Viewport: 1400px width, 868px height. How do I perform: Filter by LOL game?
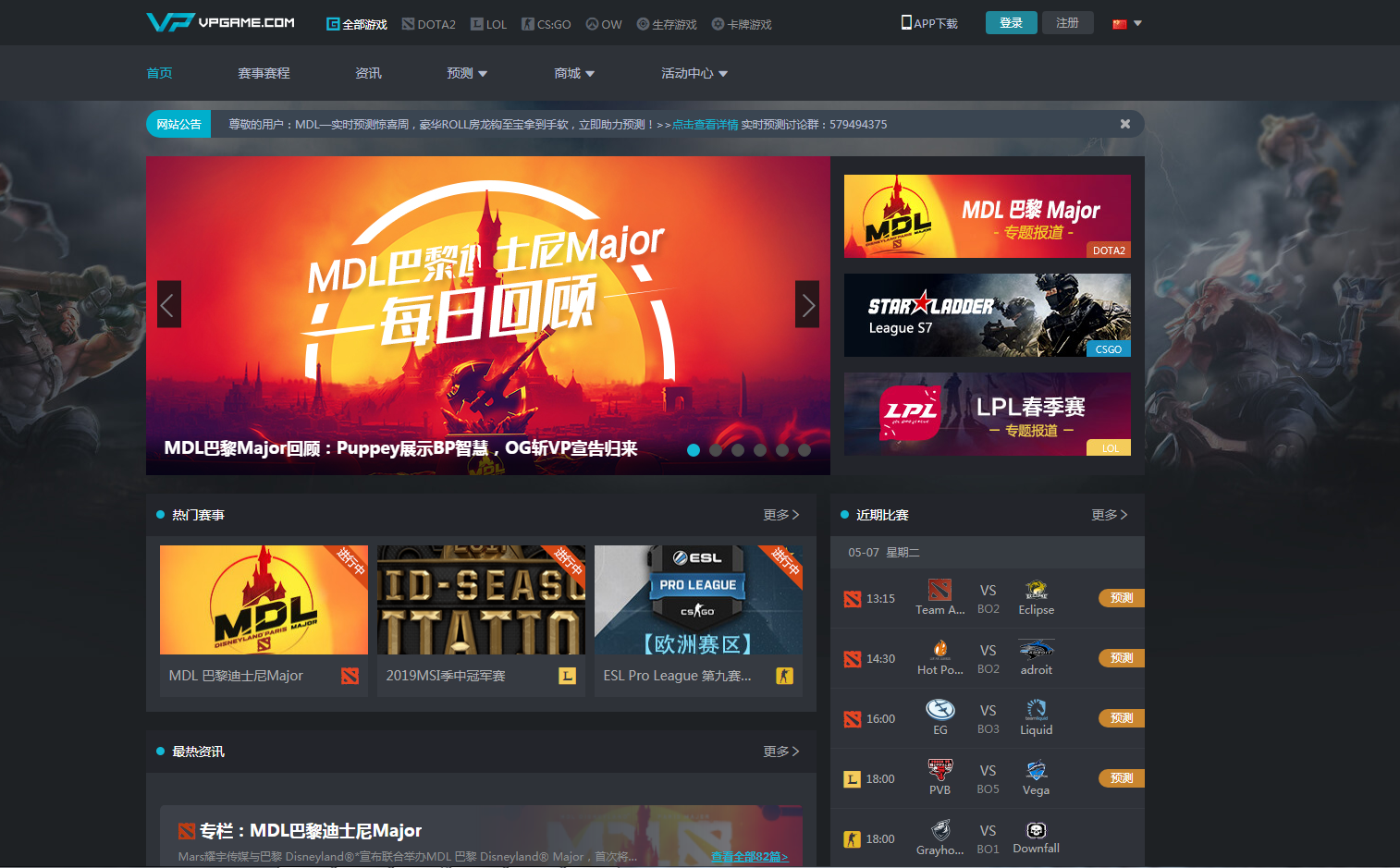pos(489,24)
